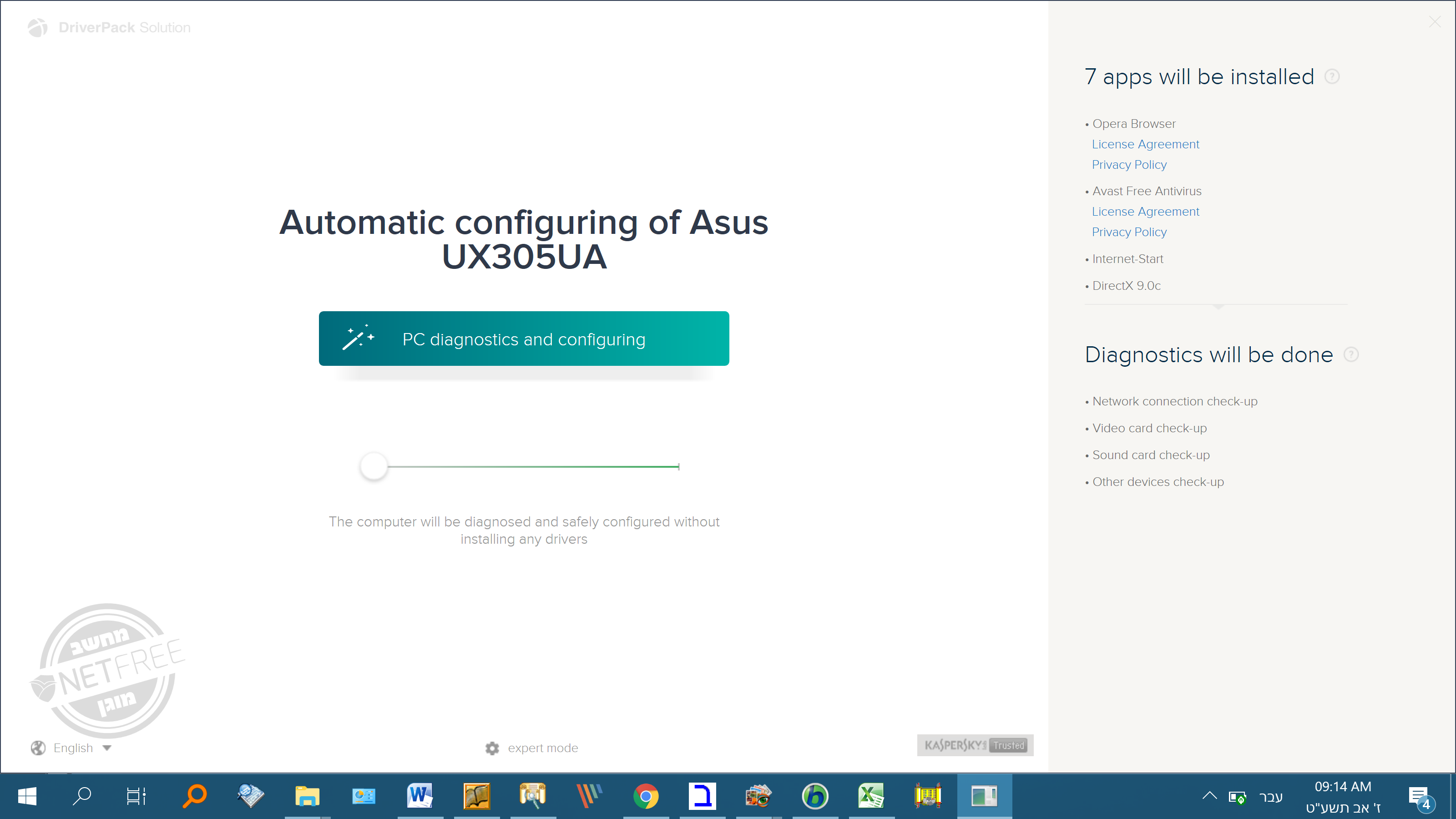Open the action center notifications icon
Viewport: 1456px width, 819px height.
coord(1419,797)
